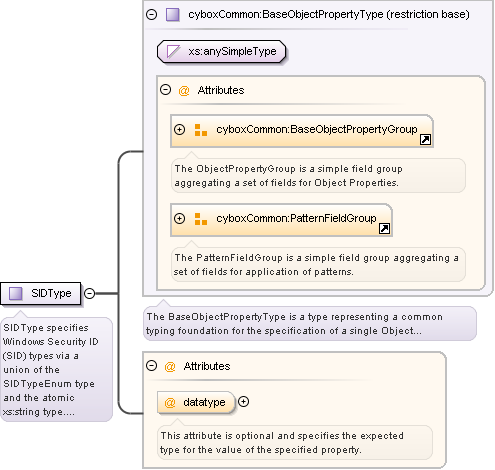Screen dimensions: 495x470
Task: Click the SIDType purple type icon
Action: [15, 293]
